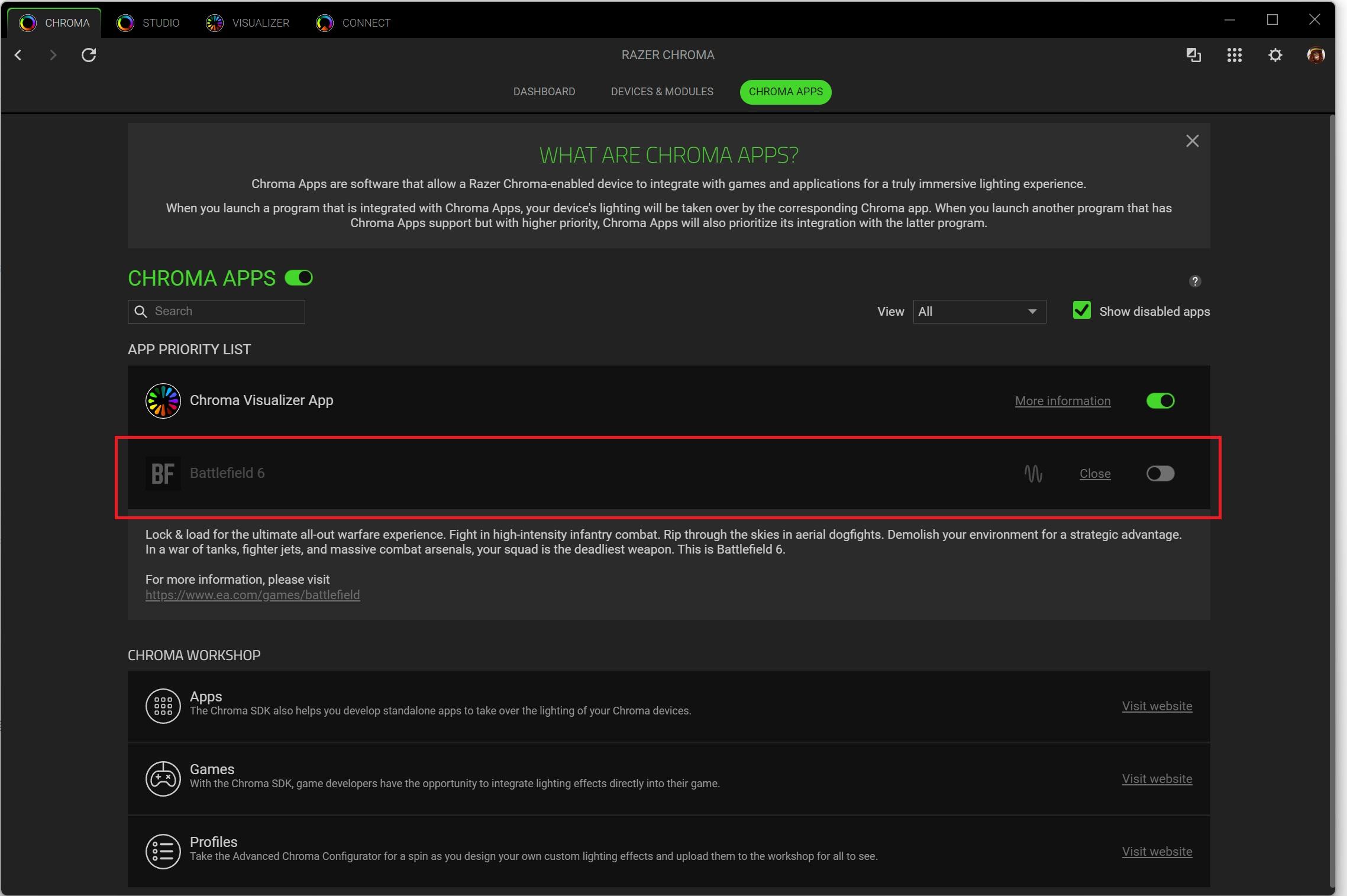Image resolution: width=1347 pixels, height=896 pixels.
Task: Uncheck Show disabled apps checkbox
Action: click(1081, 310)
